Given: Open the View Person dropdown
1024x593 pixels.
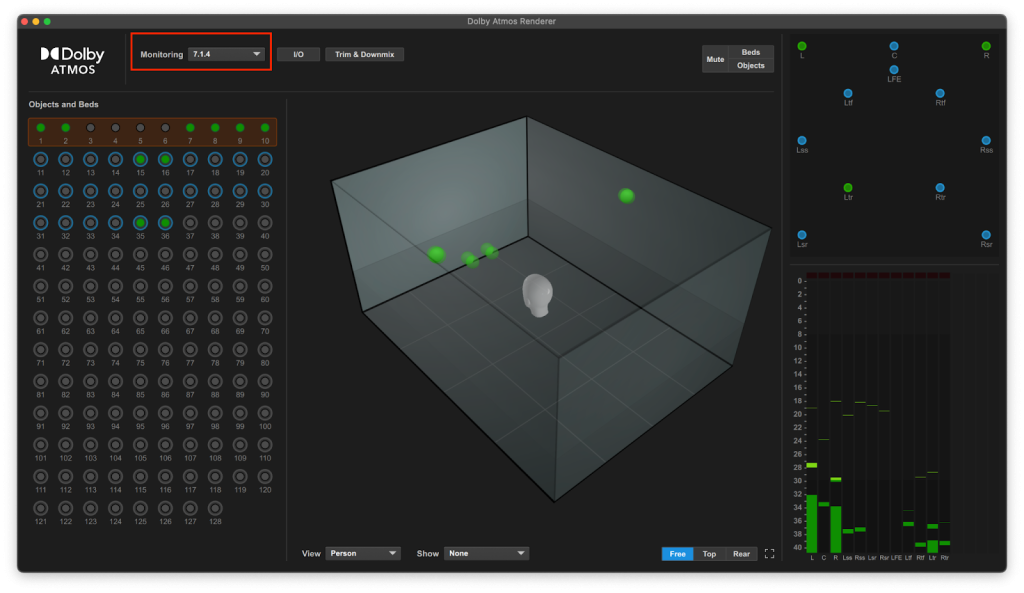Looking at the screenshot, I should coord(362,553).
